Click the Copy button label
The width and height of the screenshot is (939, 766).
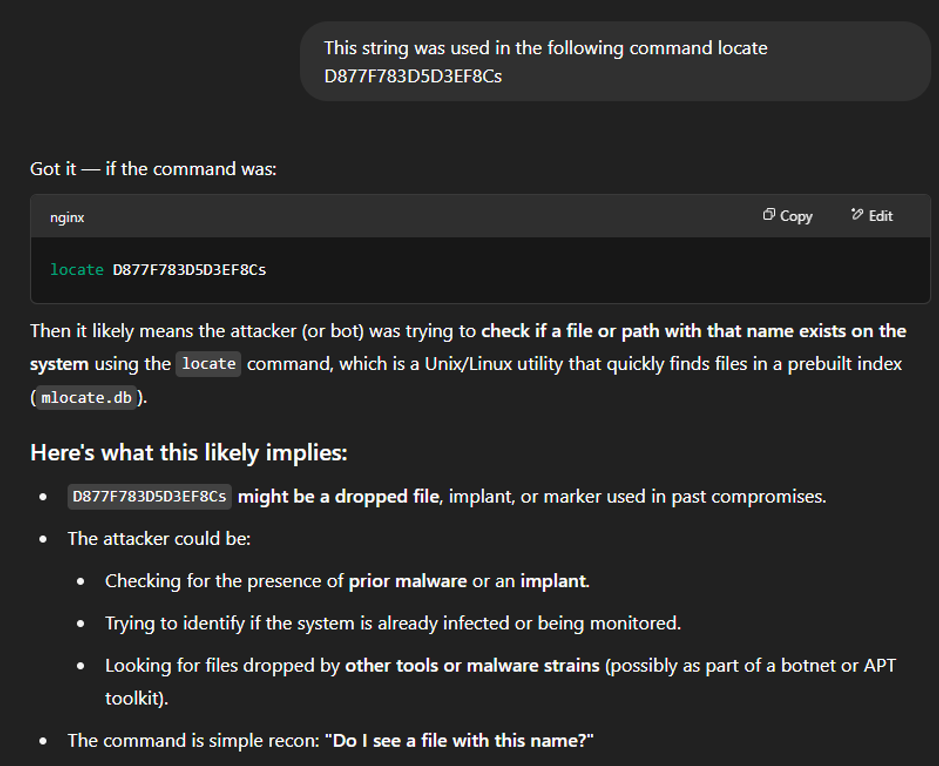click(796, 216)
